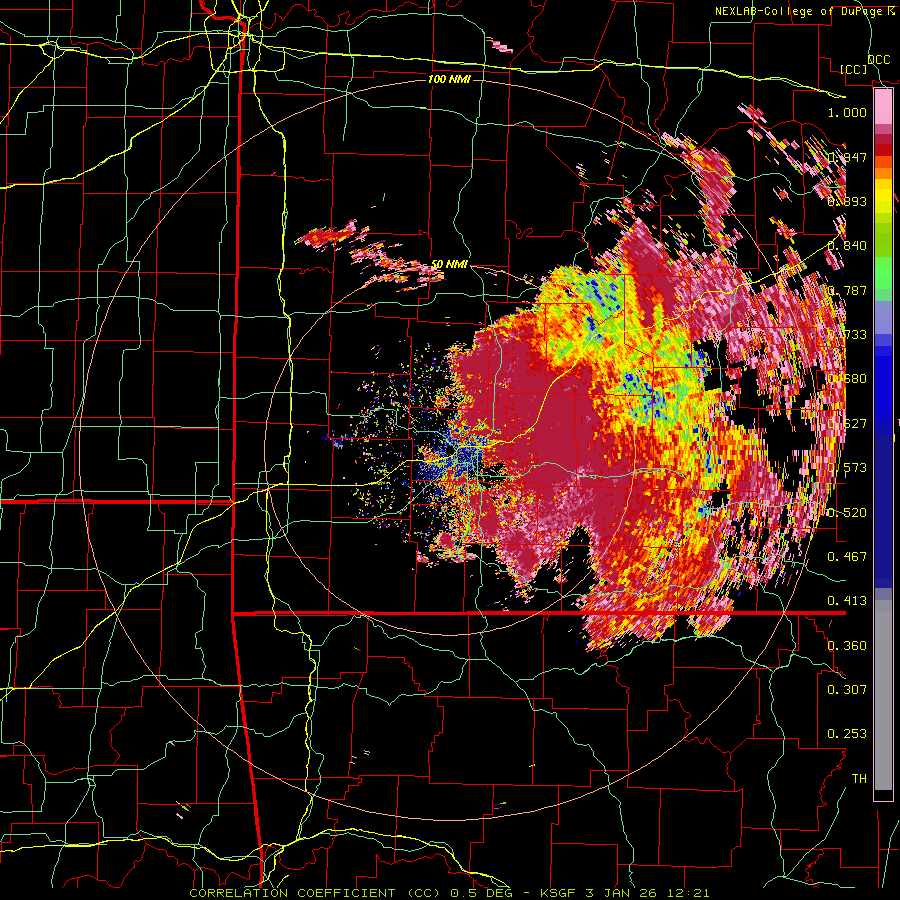
Task: Click the 0.680 legend value
Action: tap(847, 378)
